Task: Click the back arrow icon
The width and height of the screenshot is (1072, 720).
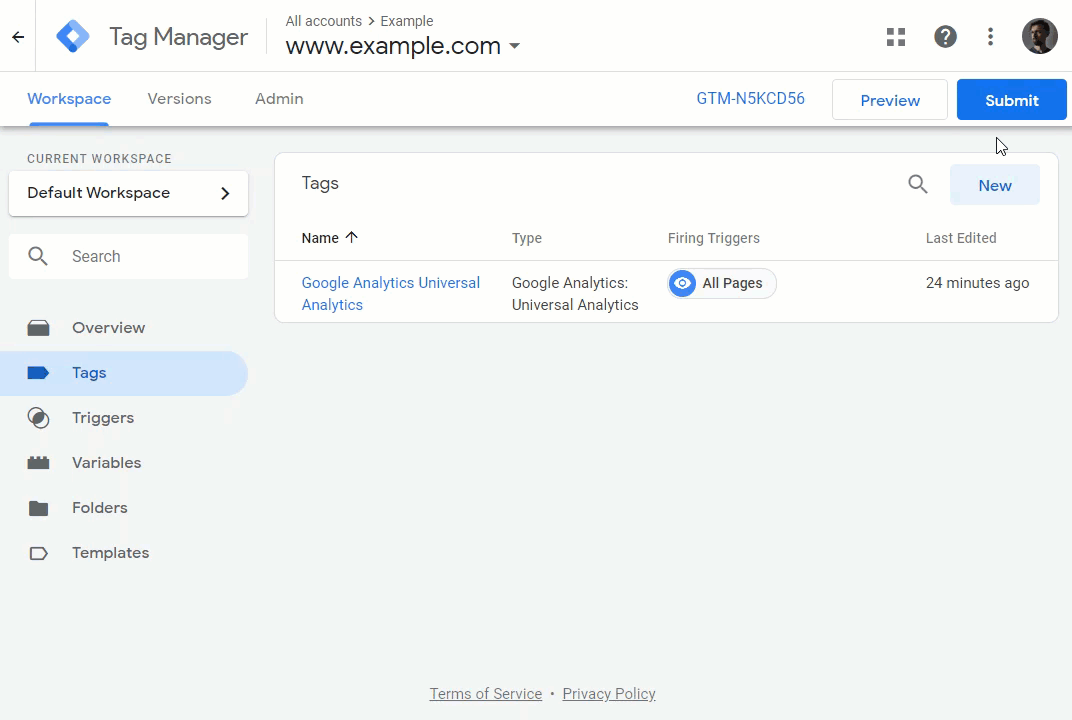Action: (18, 37)
